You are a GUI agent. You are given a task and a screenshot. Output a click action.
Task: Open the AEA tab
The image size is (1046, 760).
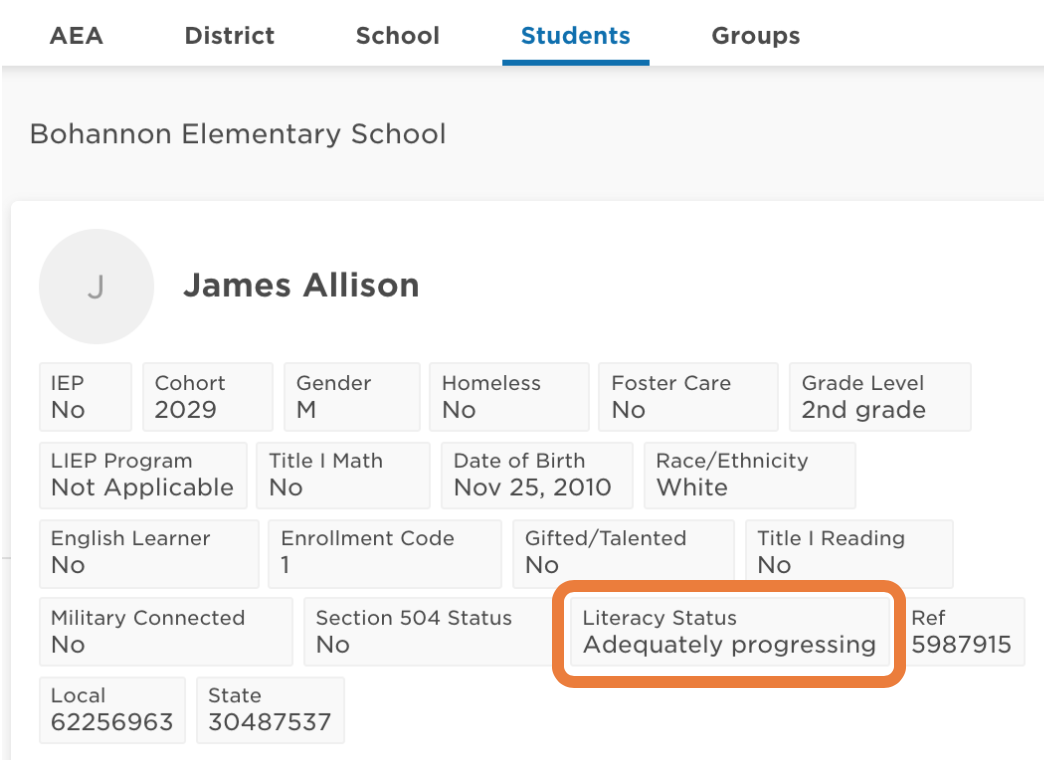click(76, 36)
